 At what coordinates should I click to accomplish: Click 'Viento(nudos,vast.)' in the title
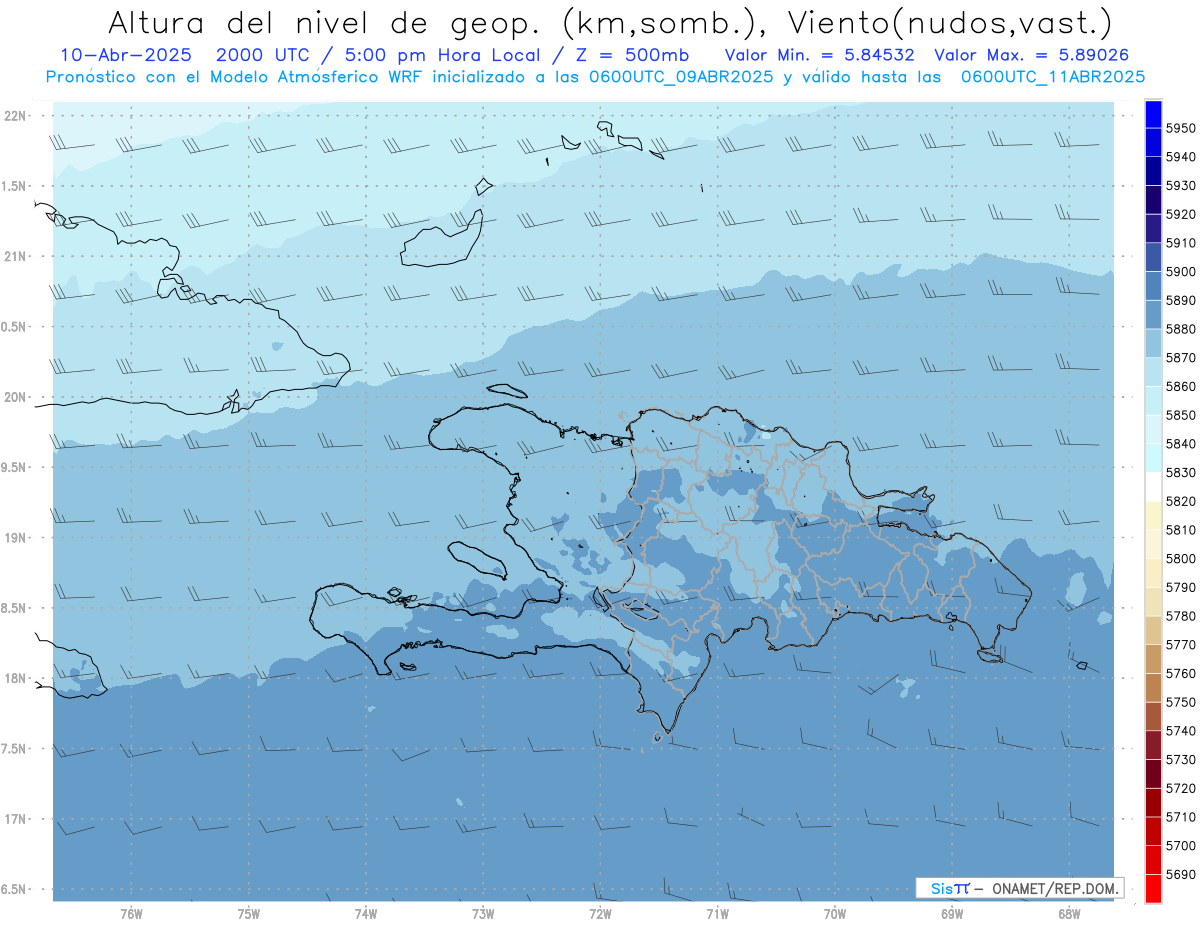949,22
